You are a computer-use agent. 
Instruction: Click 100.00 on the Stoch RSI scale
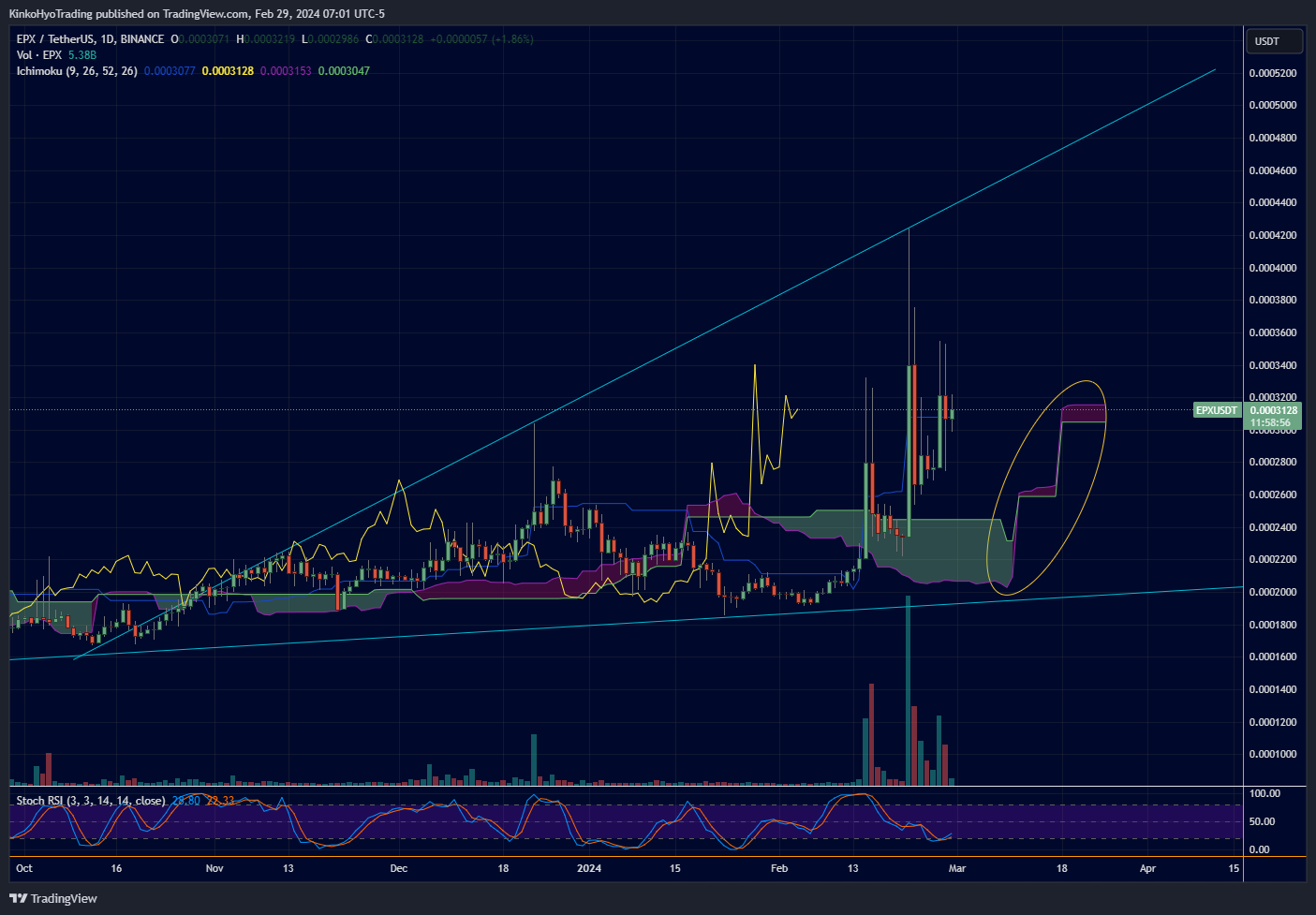1264,793
